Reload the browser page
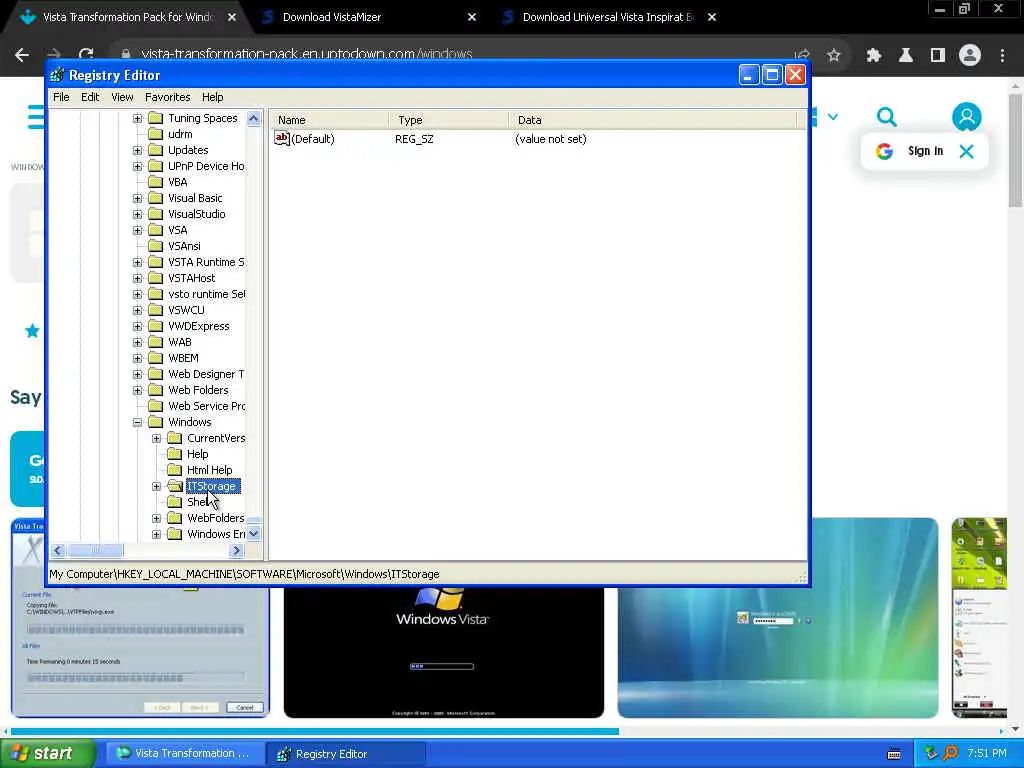1024x768 pixels. tap(86, 55)
